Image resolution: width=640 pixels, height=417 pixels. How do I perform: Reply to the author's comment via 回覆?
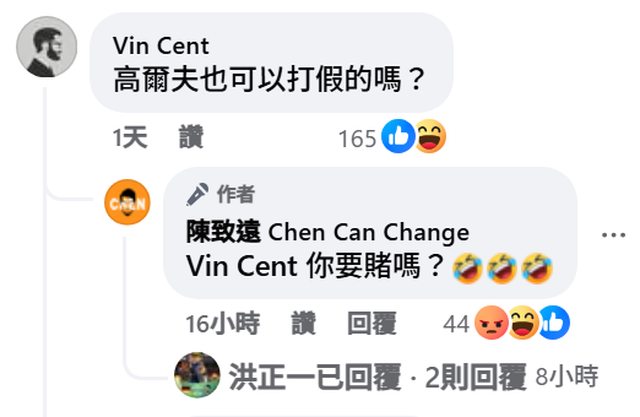tap(372, 324)
